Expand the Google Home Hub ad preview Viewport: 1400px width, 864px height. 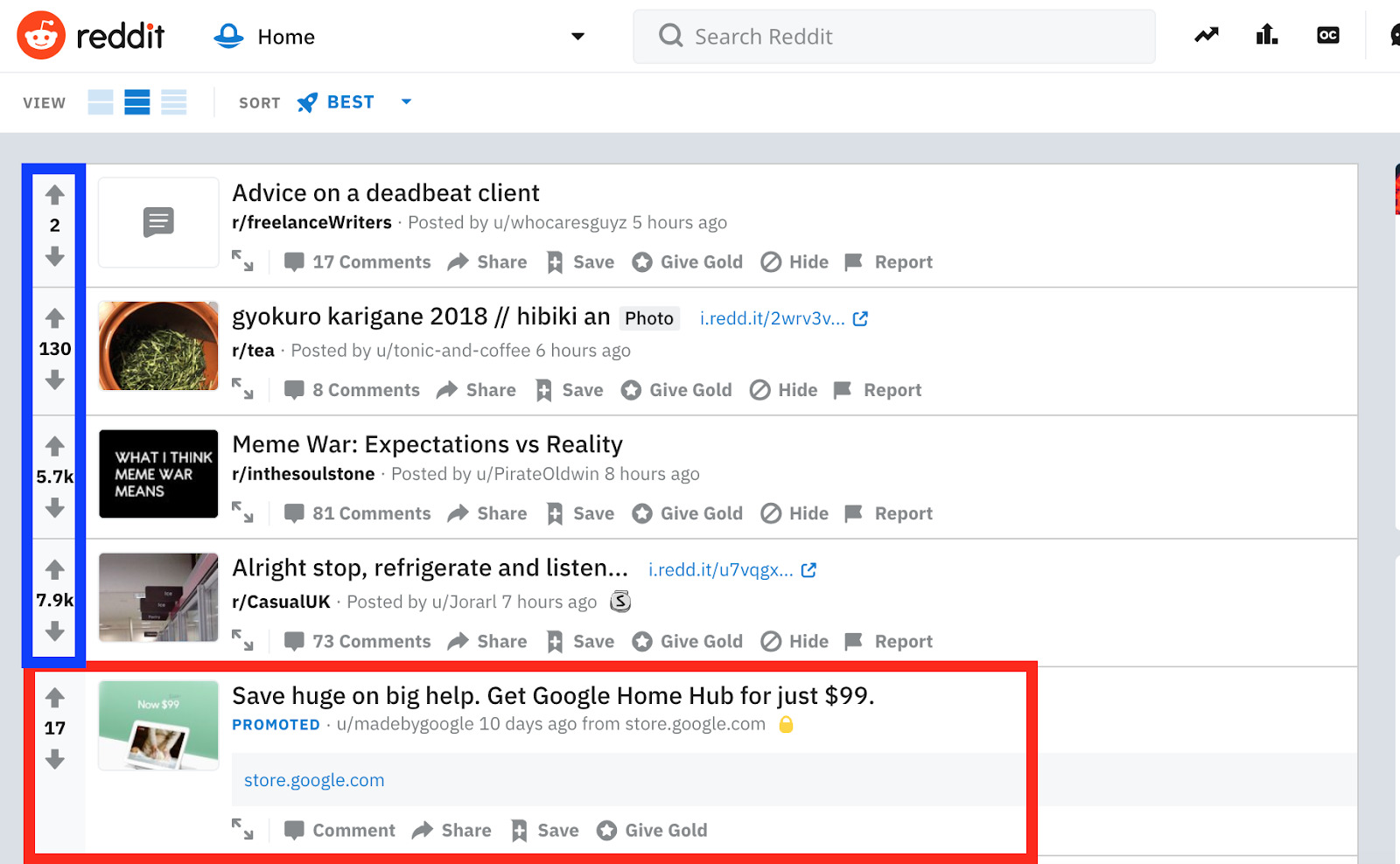click(242, 829)
